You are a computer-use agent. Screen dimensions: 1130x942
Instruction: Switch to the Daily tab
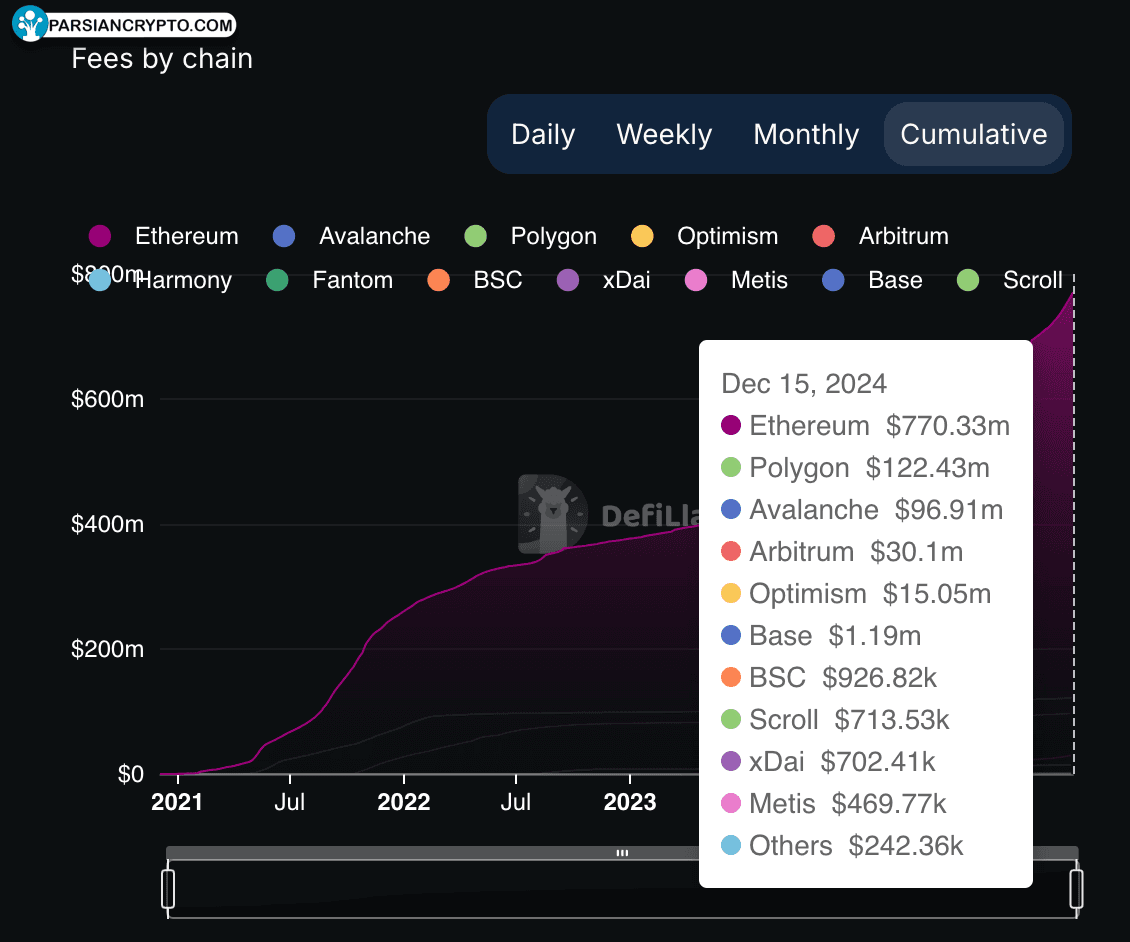pyautogui.click(x=543, y=134)
